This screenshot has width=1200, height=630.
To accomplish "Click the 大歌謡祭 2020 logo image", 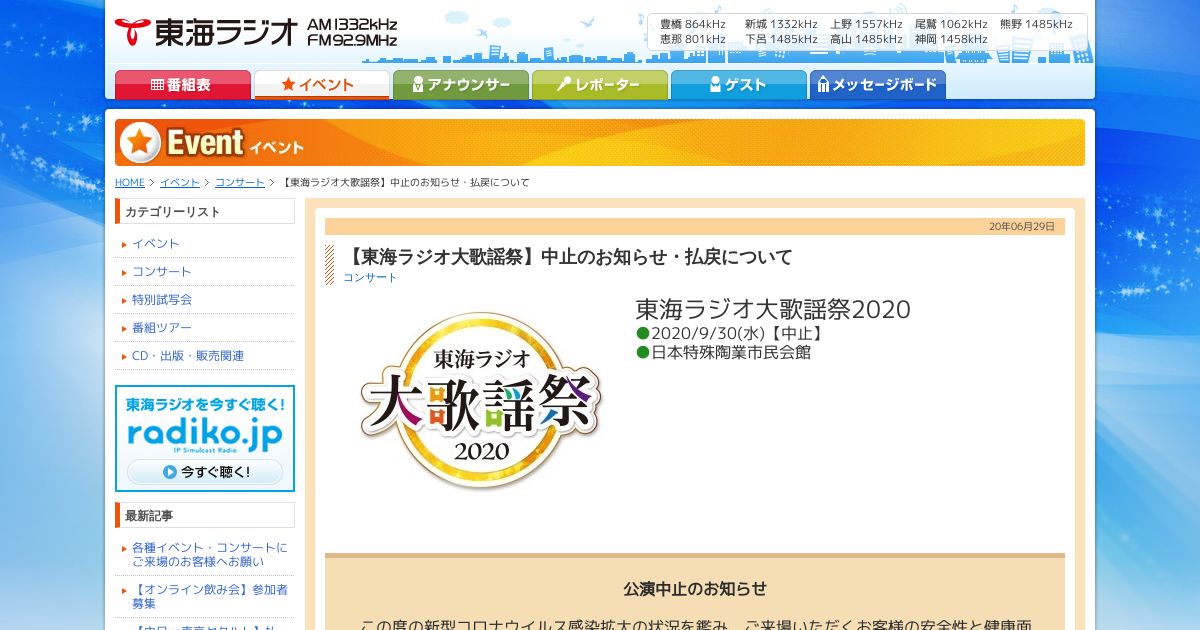I will (x=481, y=401).
